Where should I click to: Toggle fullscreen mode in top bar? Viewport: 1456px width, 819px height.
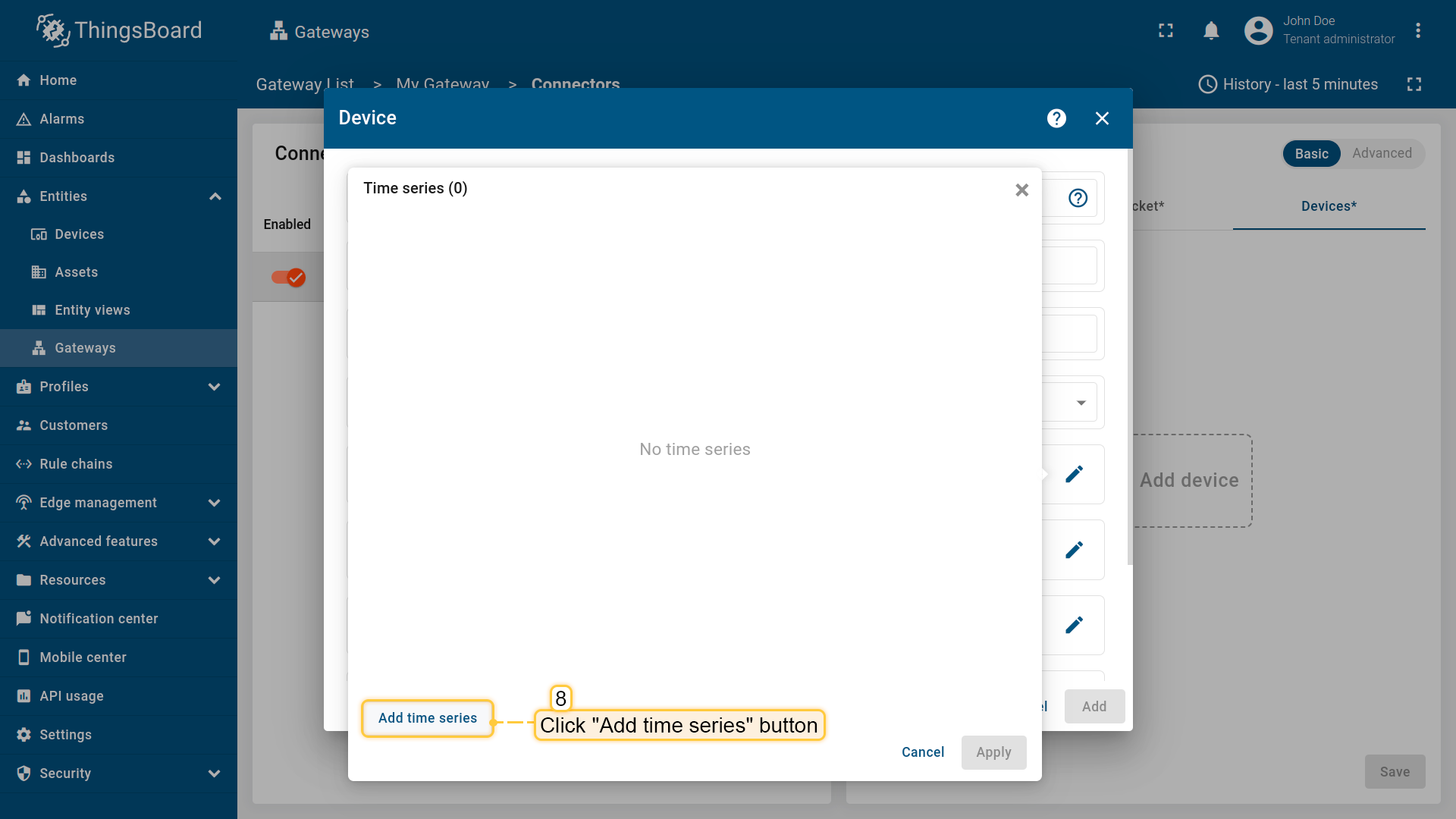pos(1166,31)
